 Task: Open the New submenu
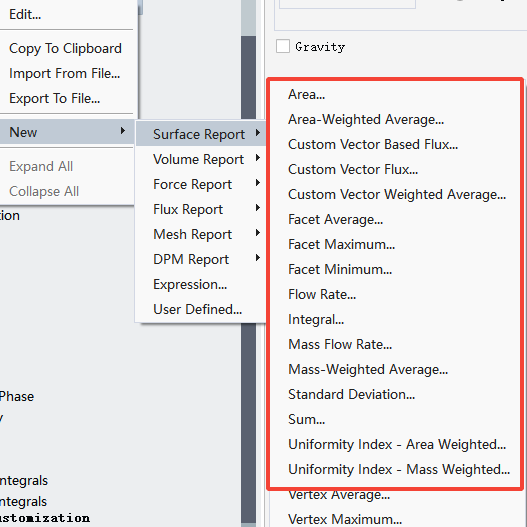tap(67, 132)
